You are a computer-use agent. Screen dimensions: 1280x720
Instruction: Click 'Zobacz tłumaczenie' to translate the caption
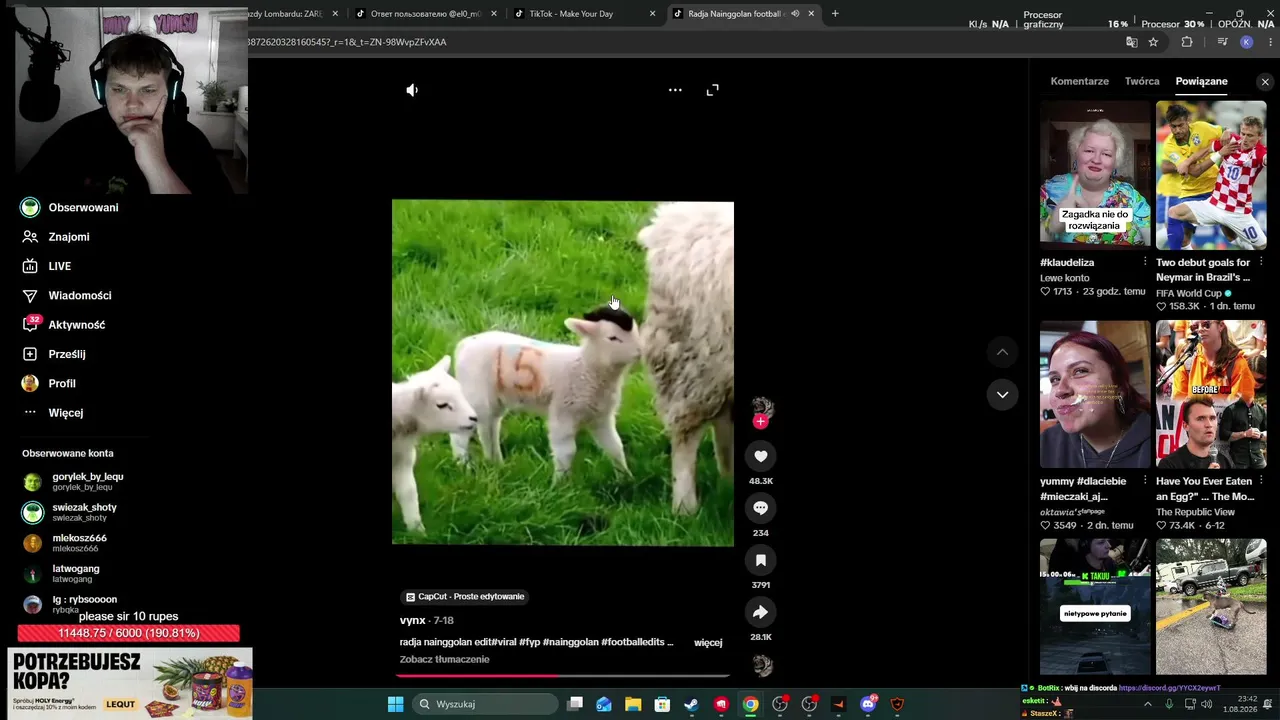point(445,660)
